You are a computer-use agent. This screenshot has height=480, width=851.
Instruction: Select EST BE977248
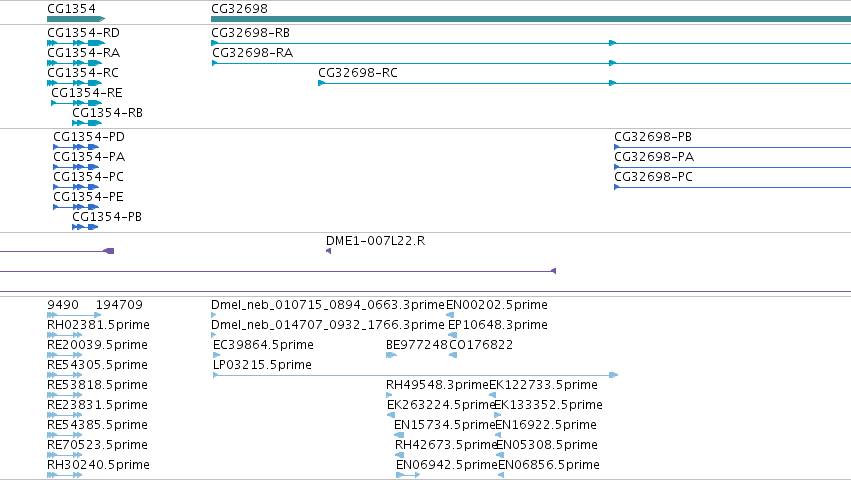tap(417, 345)
